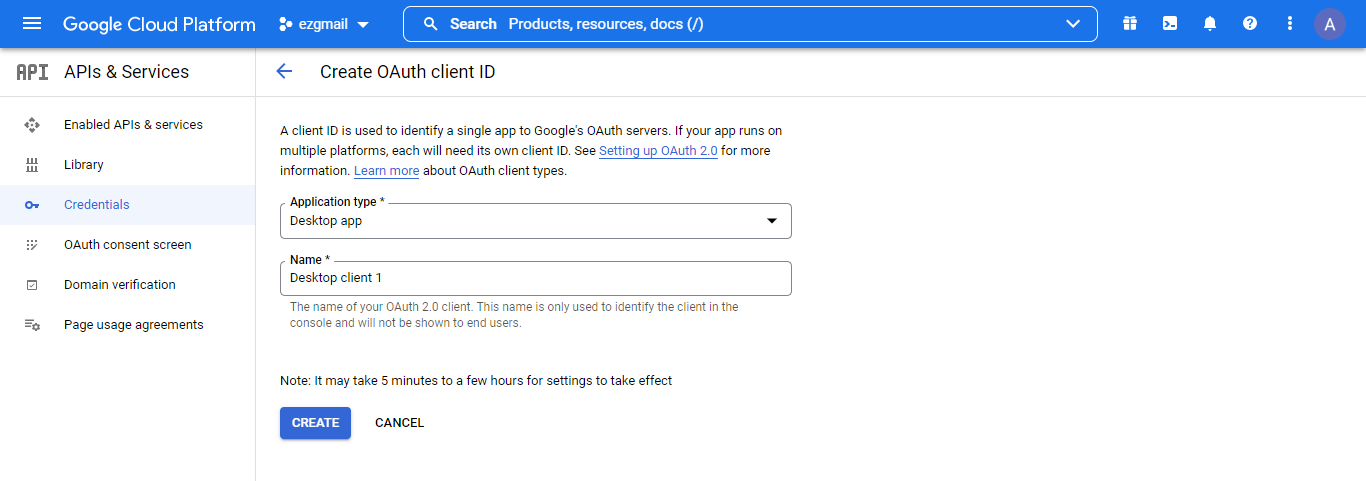Click the API logo icon in sidebar
The height and width of the screenshot is (481, 1366).
pos(32,72)
